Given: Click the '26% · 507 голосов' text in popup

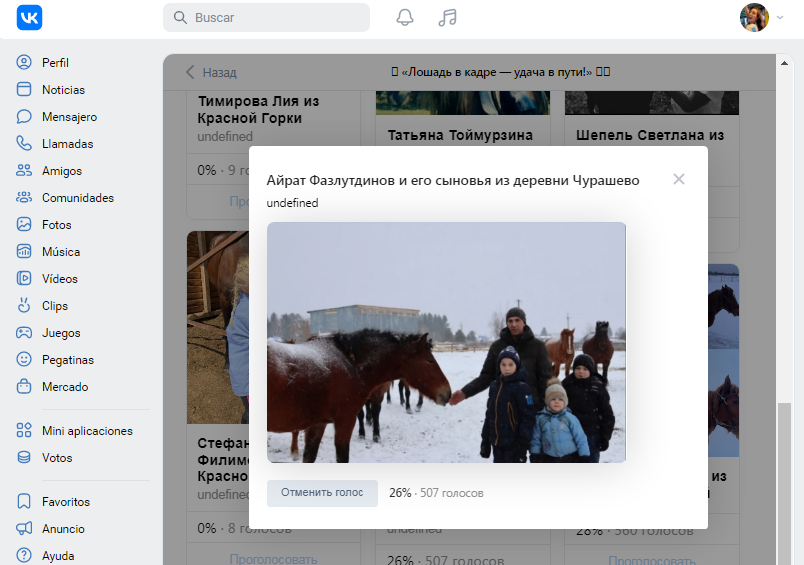Looking at the screenshot, I should (x=436, y=493).
